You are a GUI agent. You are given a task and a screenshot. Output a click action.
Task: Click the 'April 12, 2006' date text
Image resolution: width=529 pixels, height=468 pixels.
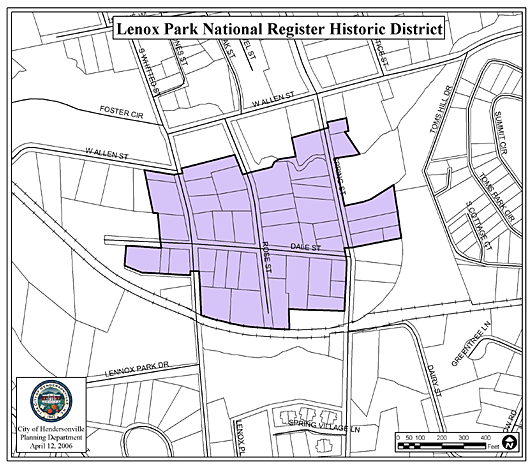[x=51, y=446]
